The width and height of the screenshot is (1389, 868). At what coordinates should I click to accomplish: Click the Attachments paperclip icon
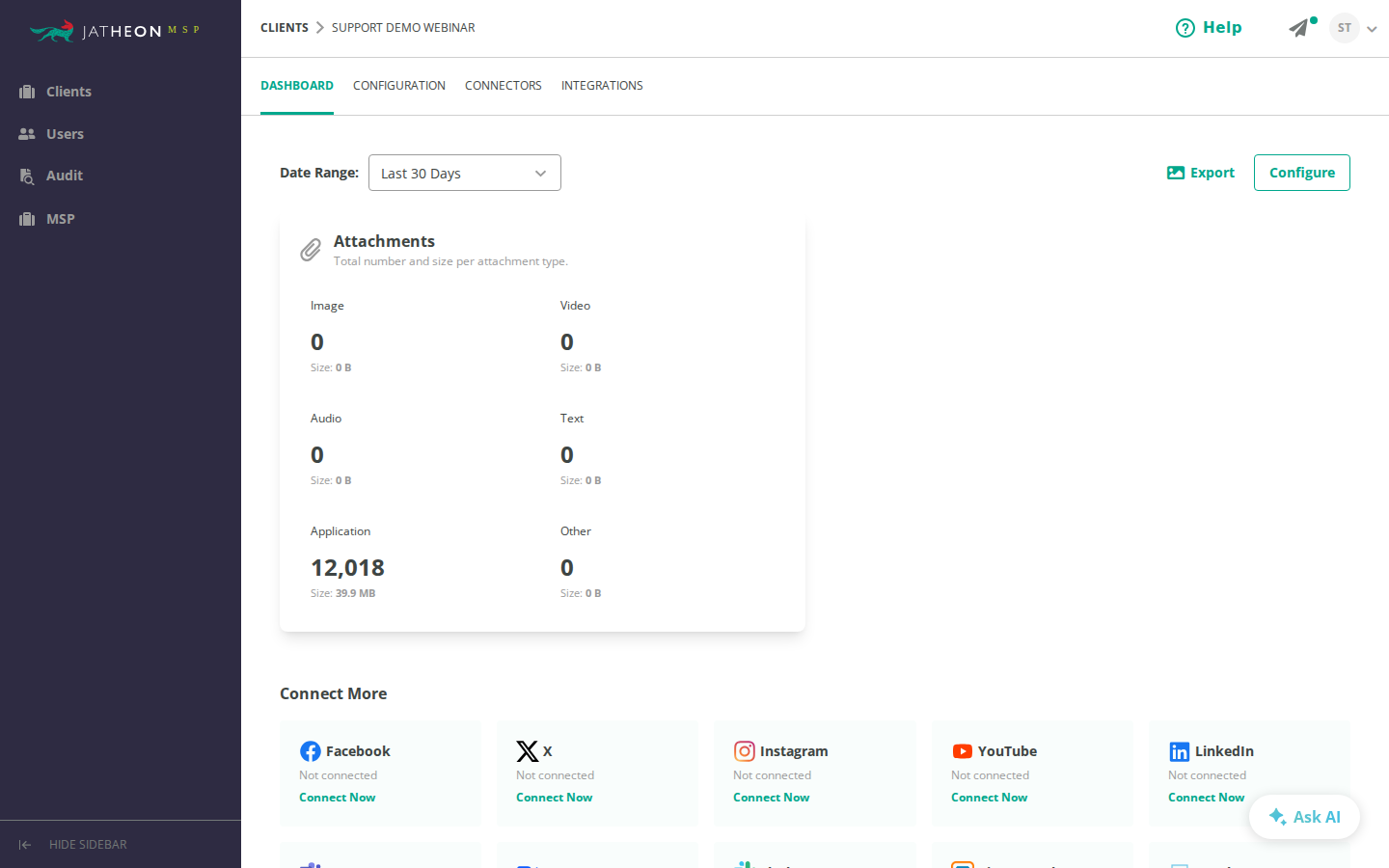[311, 250]
